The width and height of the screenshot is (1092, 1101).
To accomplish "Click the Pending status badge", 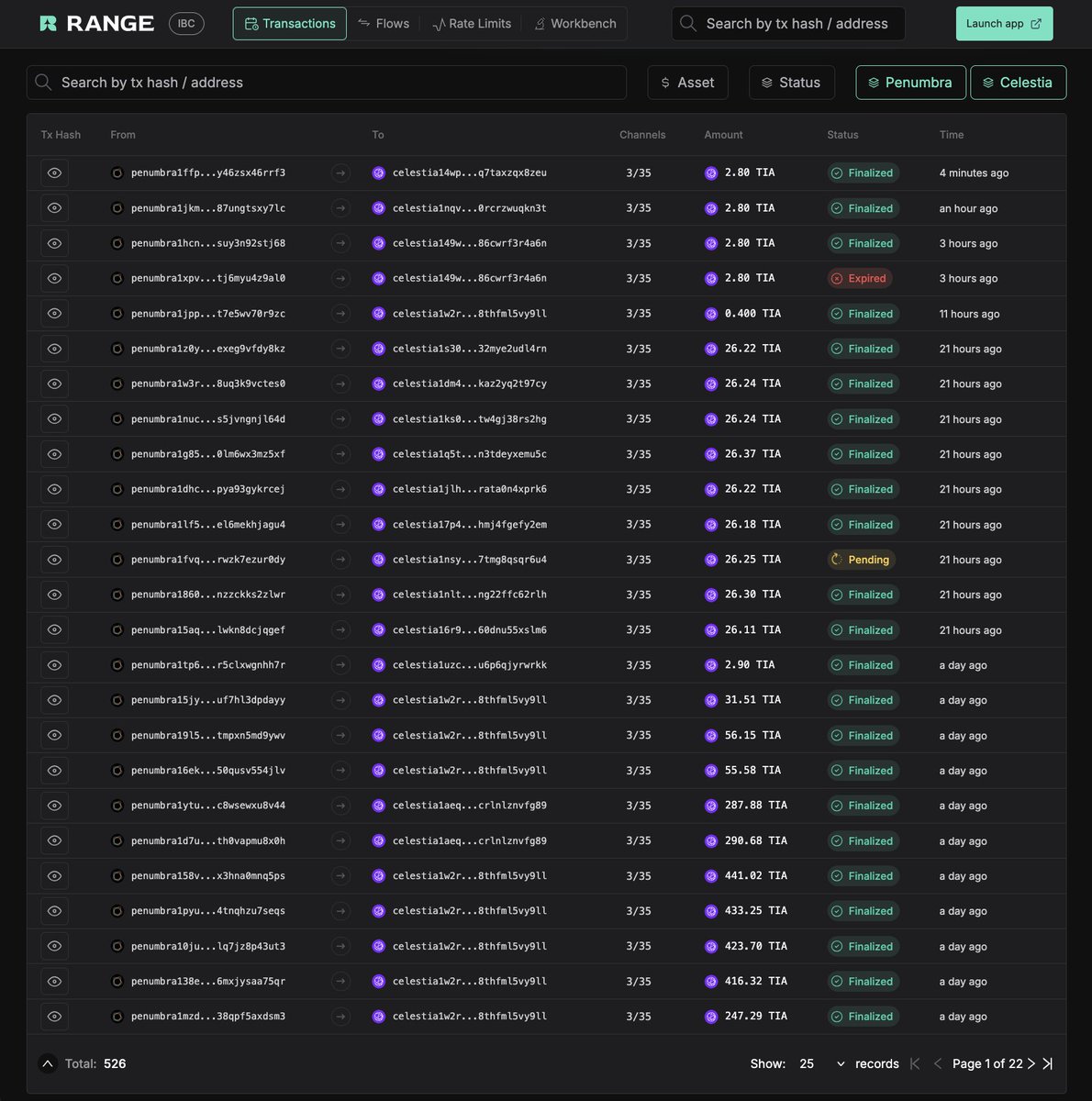I will point(862,560).
